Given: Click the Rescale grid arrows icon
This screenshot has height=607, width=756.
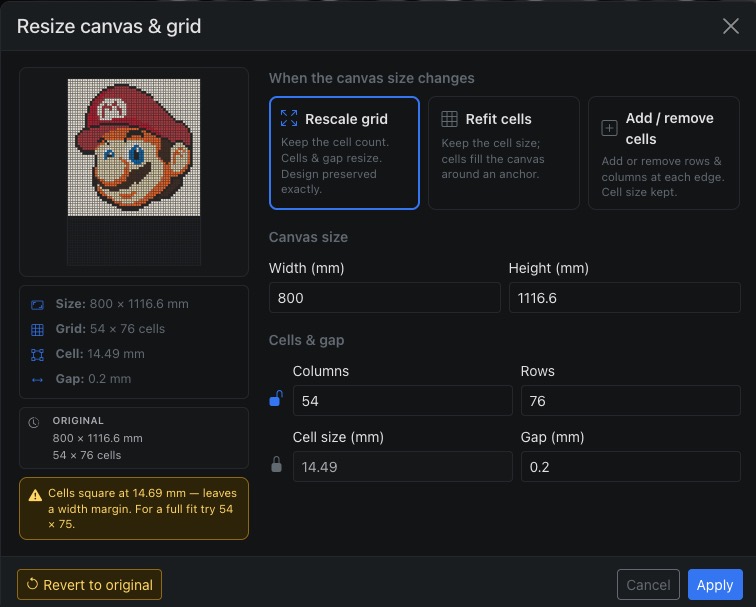Looking at the screenshot, I should 289,118.
